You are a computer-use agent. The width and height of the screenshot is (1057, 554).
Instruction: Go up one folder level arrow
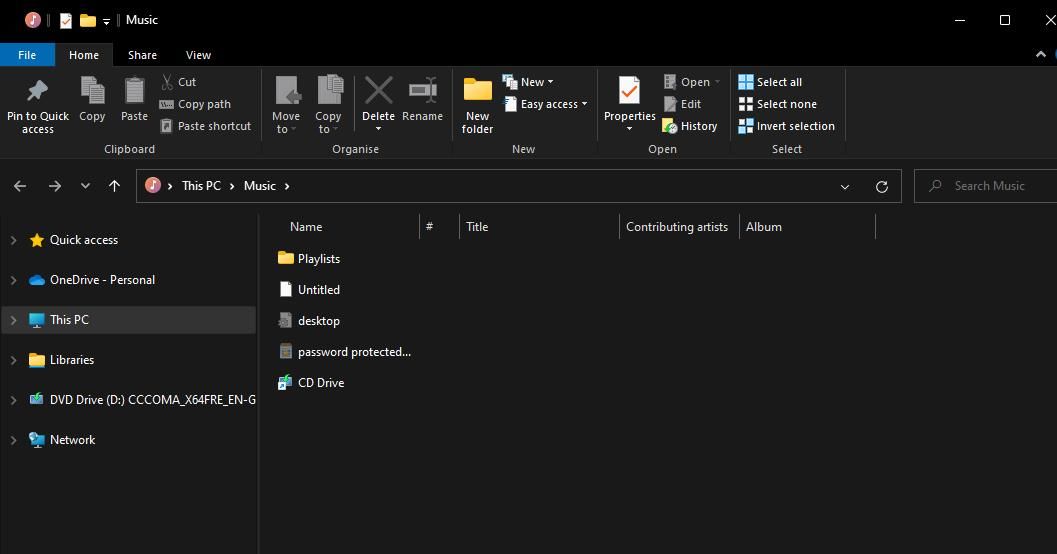[114, 186]
